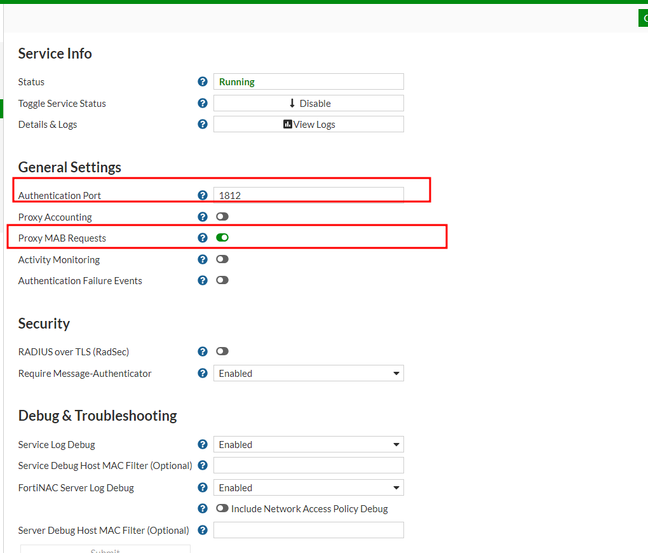Expand the Service Log Debug dropdown
Image resolution: width=648 pixels, height=553 pixels.
coord(308,445)
